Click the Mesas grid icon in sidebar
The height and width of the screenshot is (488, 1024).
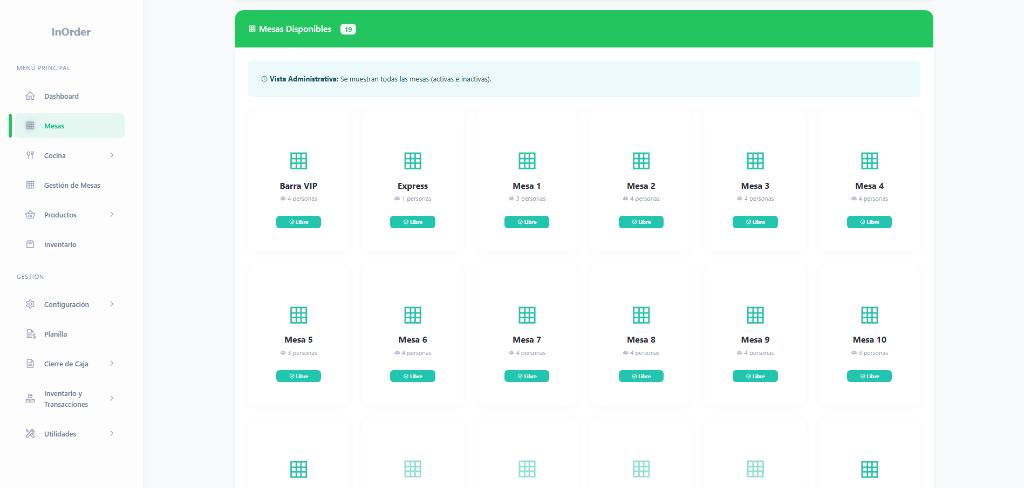point(30,125)
